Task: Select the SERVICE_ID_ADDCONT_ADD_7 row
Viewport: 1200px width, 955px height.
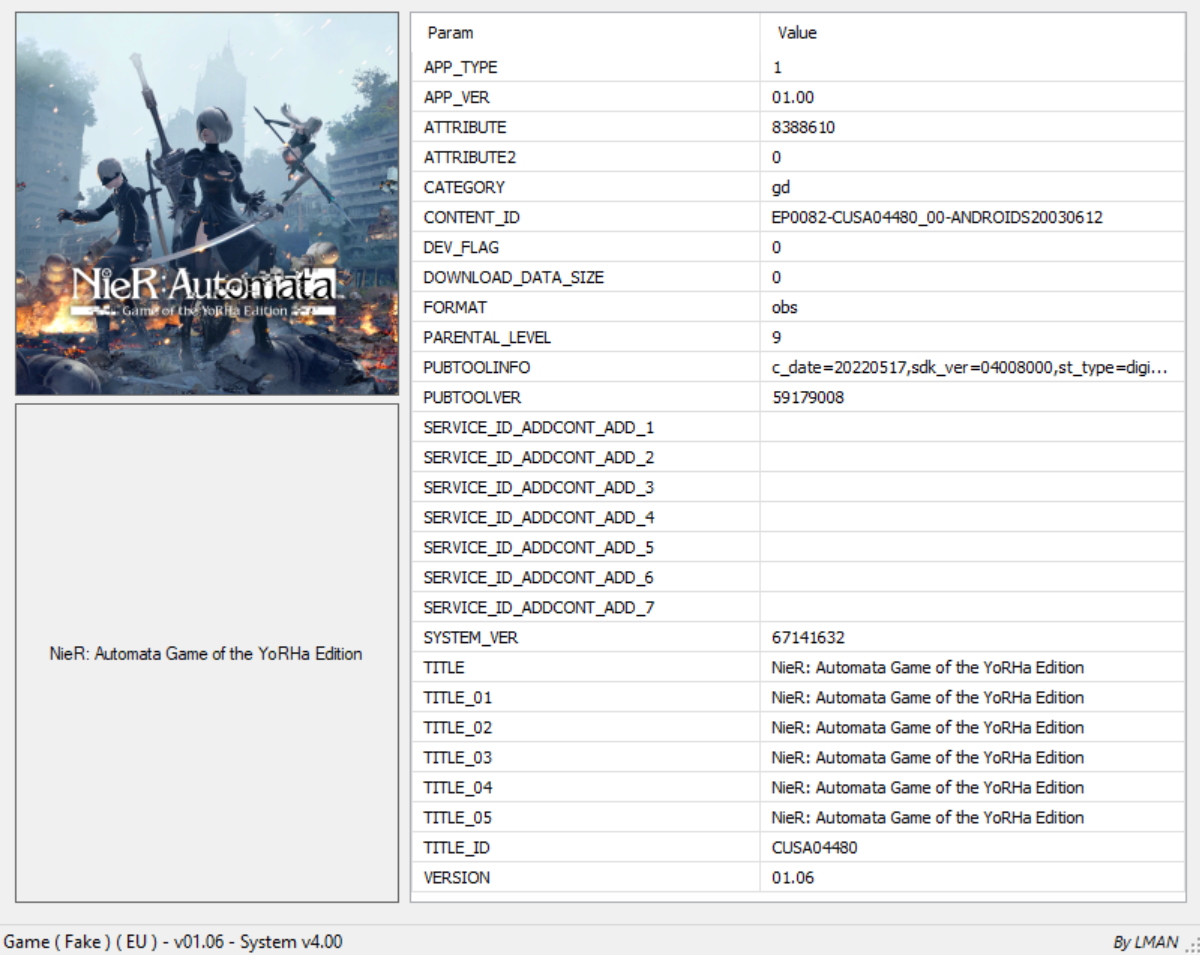Action: coord(798,607)
